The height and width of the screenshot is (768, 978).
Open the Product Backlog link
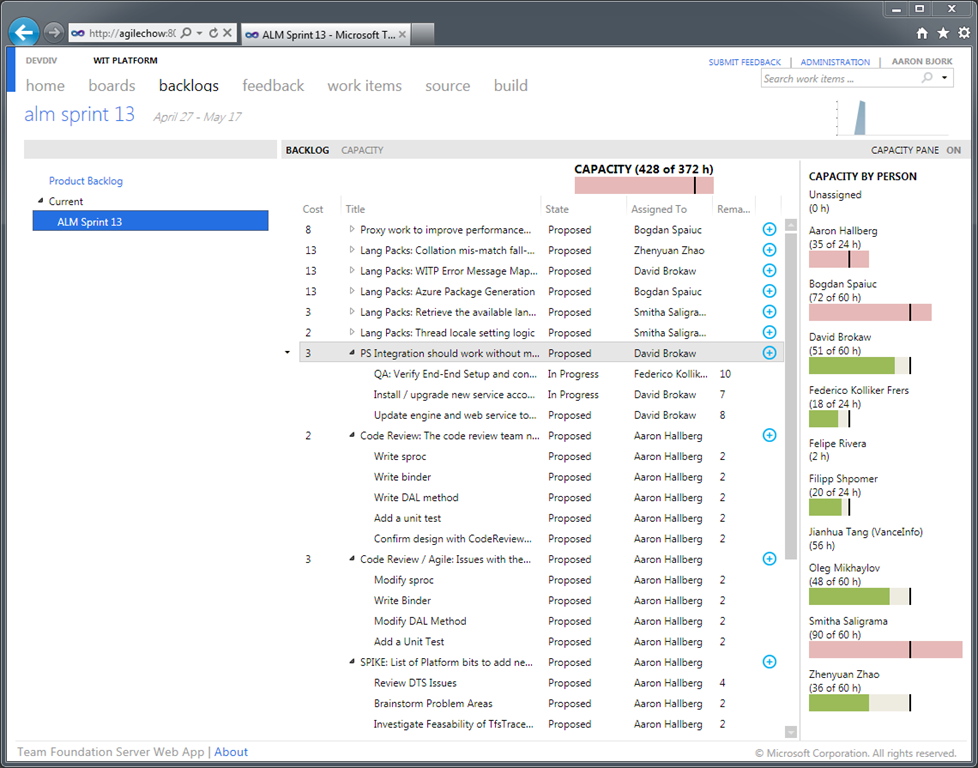coord(86,181)
